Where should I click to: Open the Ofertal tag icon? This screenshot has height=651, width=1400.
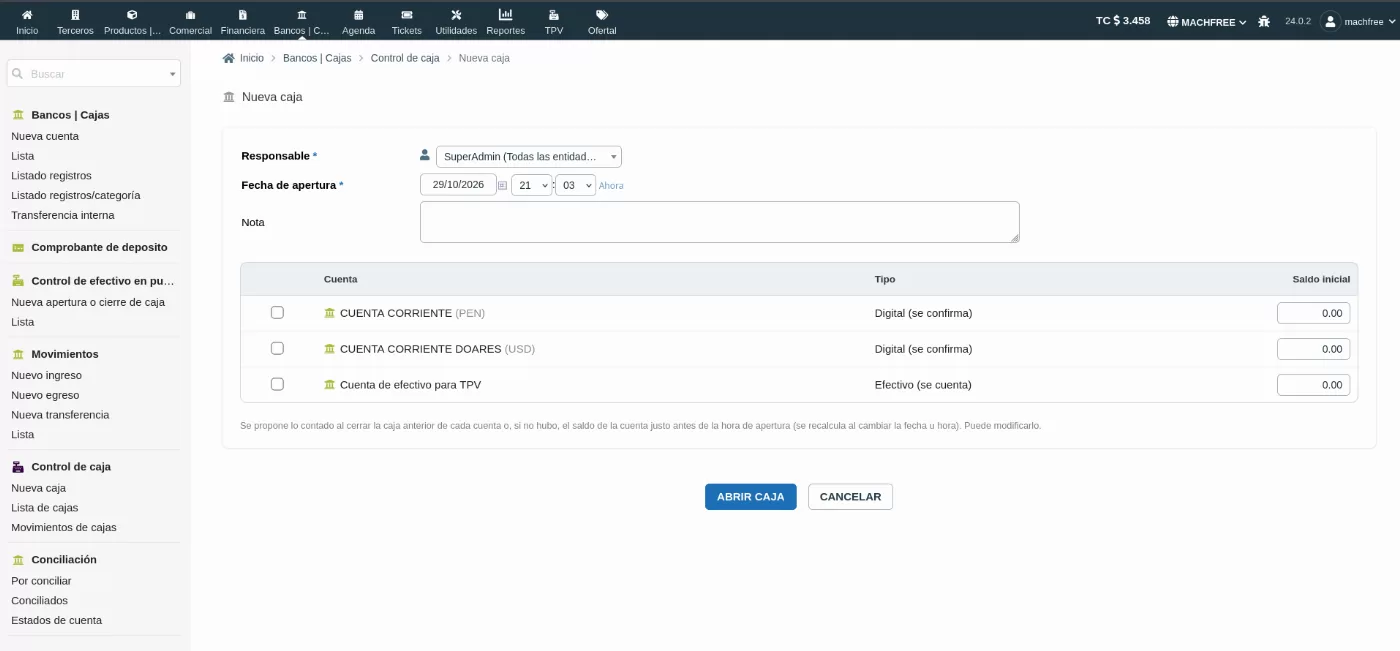602,15
